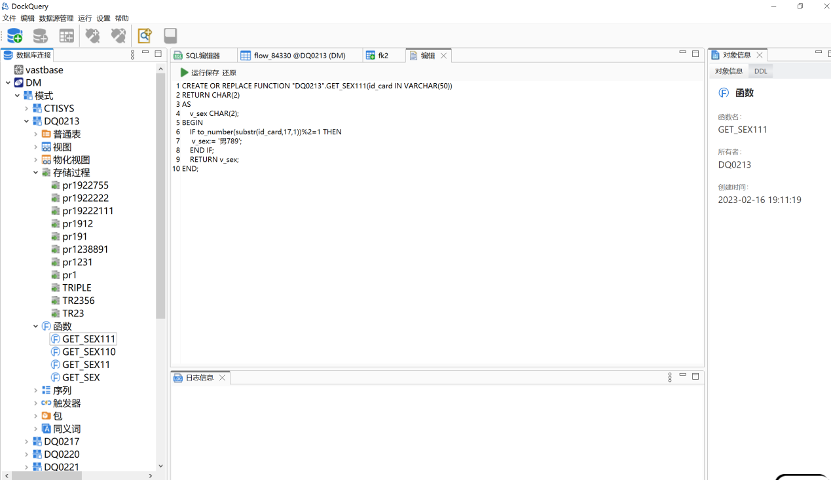Image resolution: width=832 pixels, height=480 pixels.
Task: Click the new database connection icon
Action: coord(14,36)
